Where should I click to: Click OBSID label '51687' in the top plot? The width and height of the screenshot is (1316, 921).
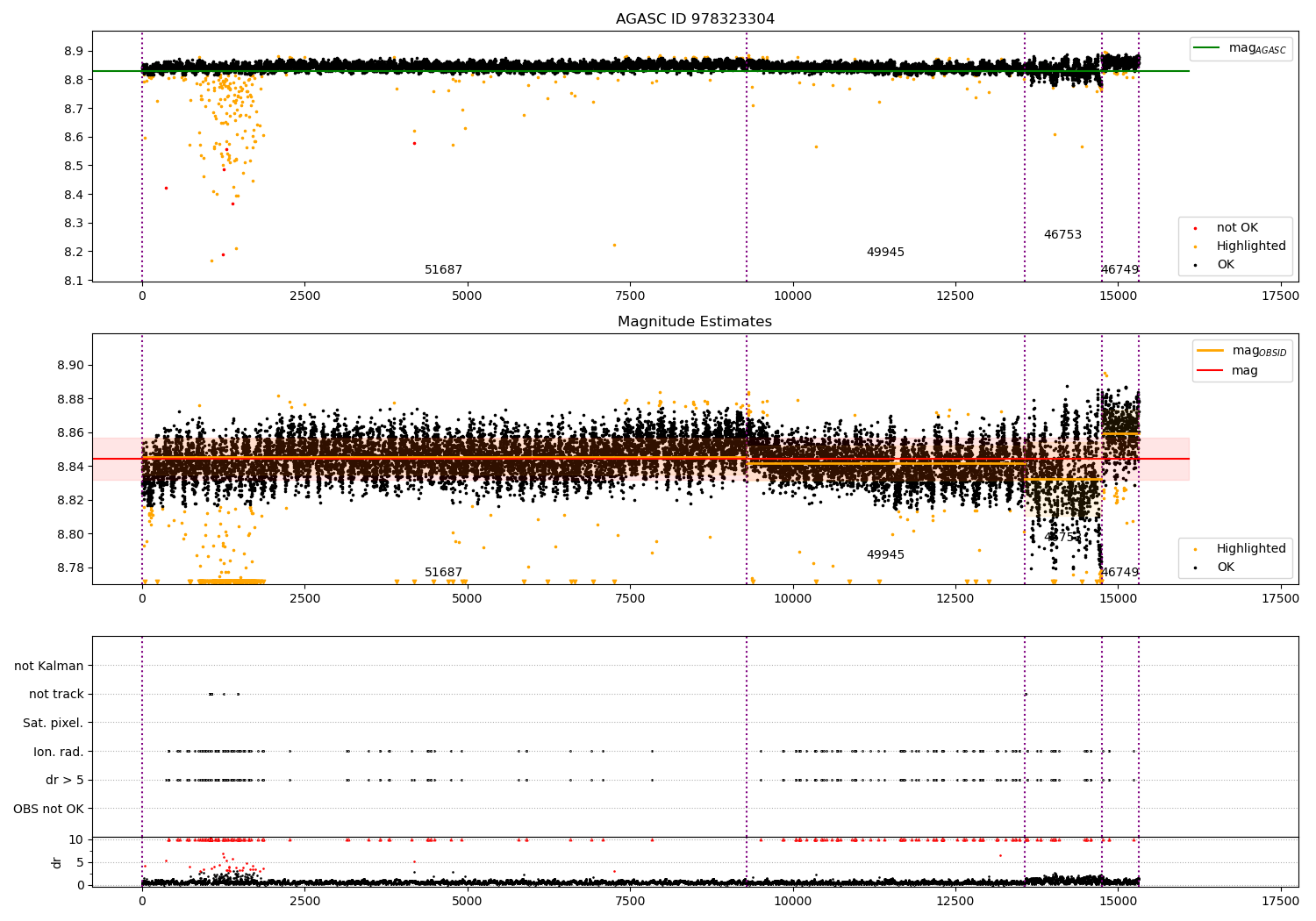click(x=444, y=270)
